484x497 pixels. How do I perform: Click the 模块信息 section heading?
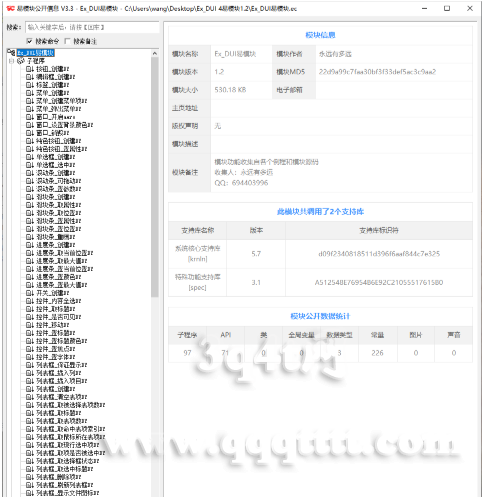point(320,35)
